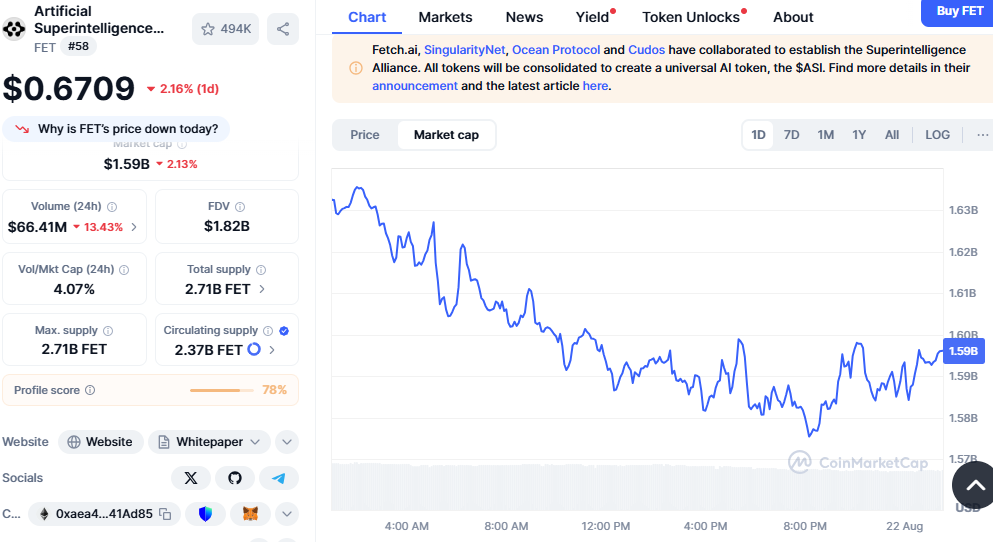
Task: Select the 7D time range
Action: (791, 135)
